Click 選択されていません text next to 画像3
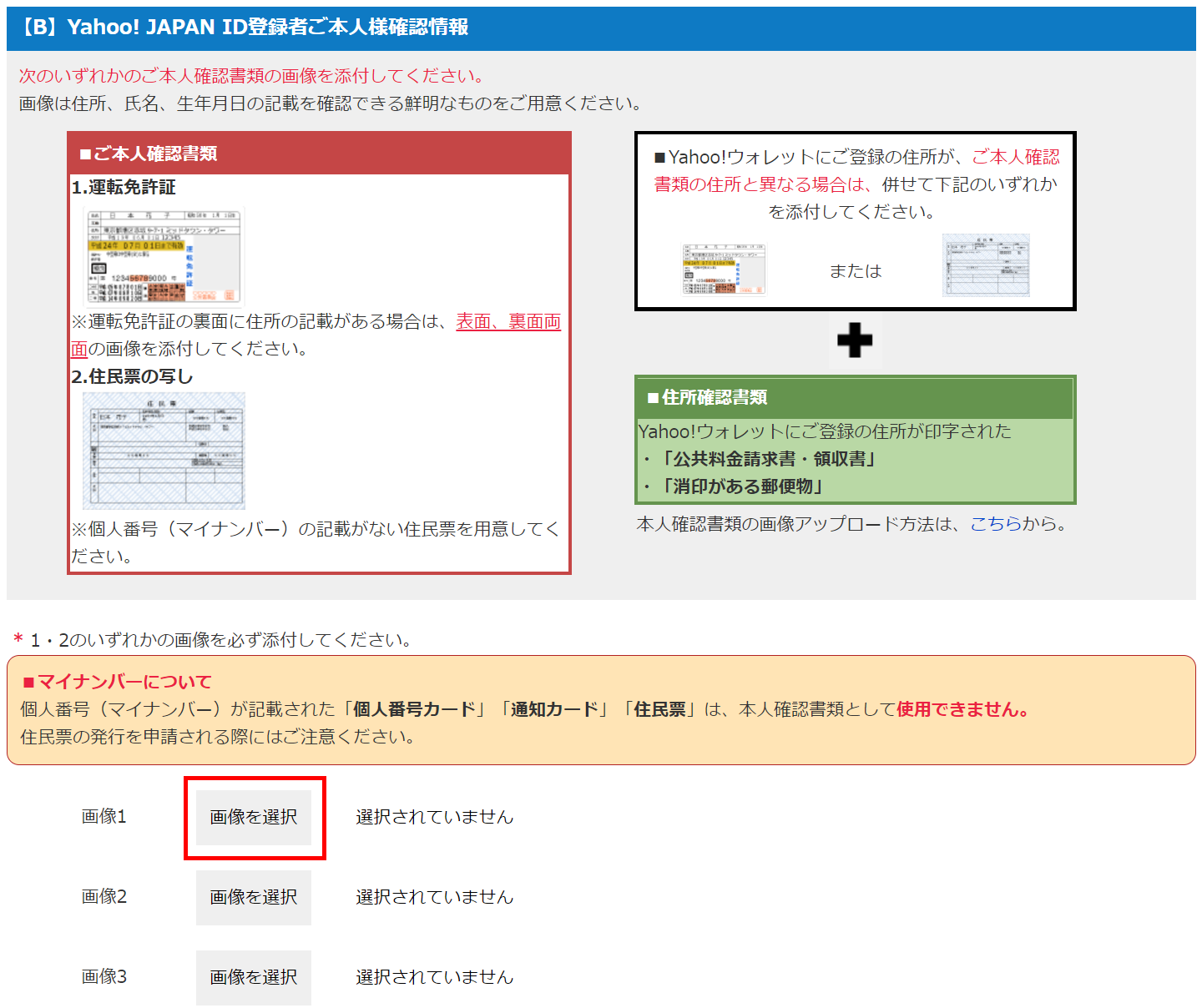The image size is (1202, 1008). pyautogui.click(x=434, y=977)
